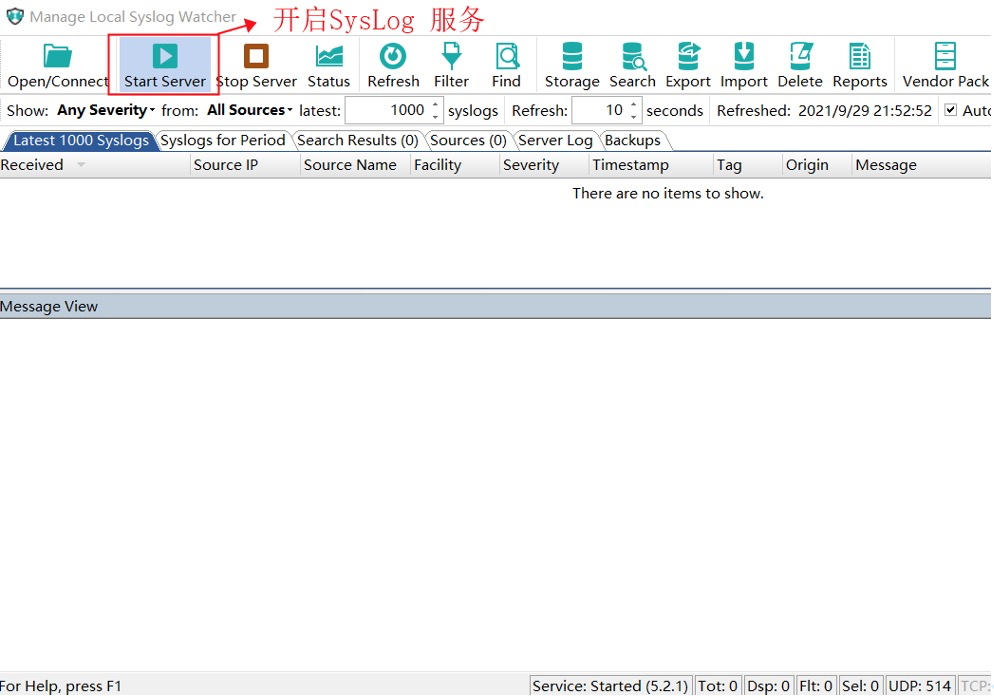
Task: Open the Storage database icon
Action: click(x=572, y=56)
